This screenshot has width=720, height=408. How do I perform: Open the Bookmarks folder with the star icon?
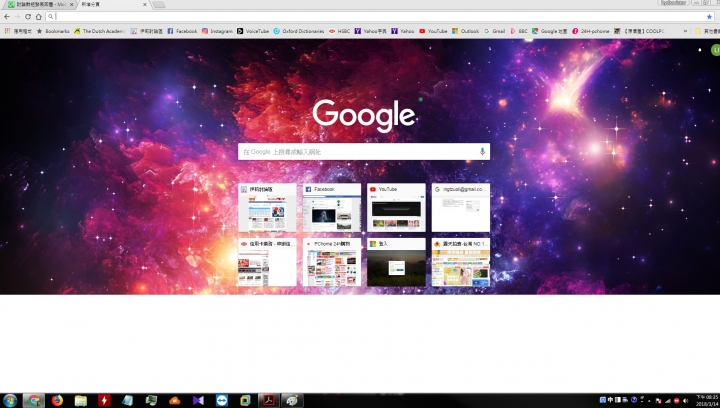(53, 31)
